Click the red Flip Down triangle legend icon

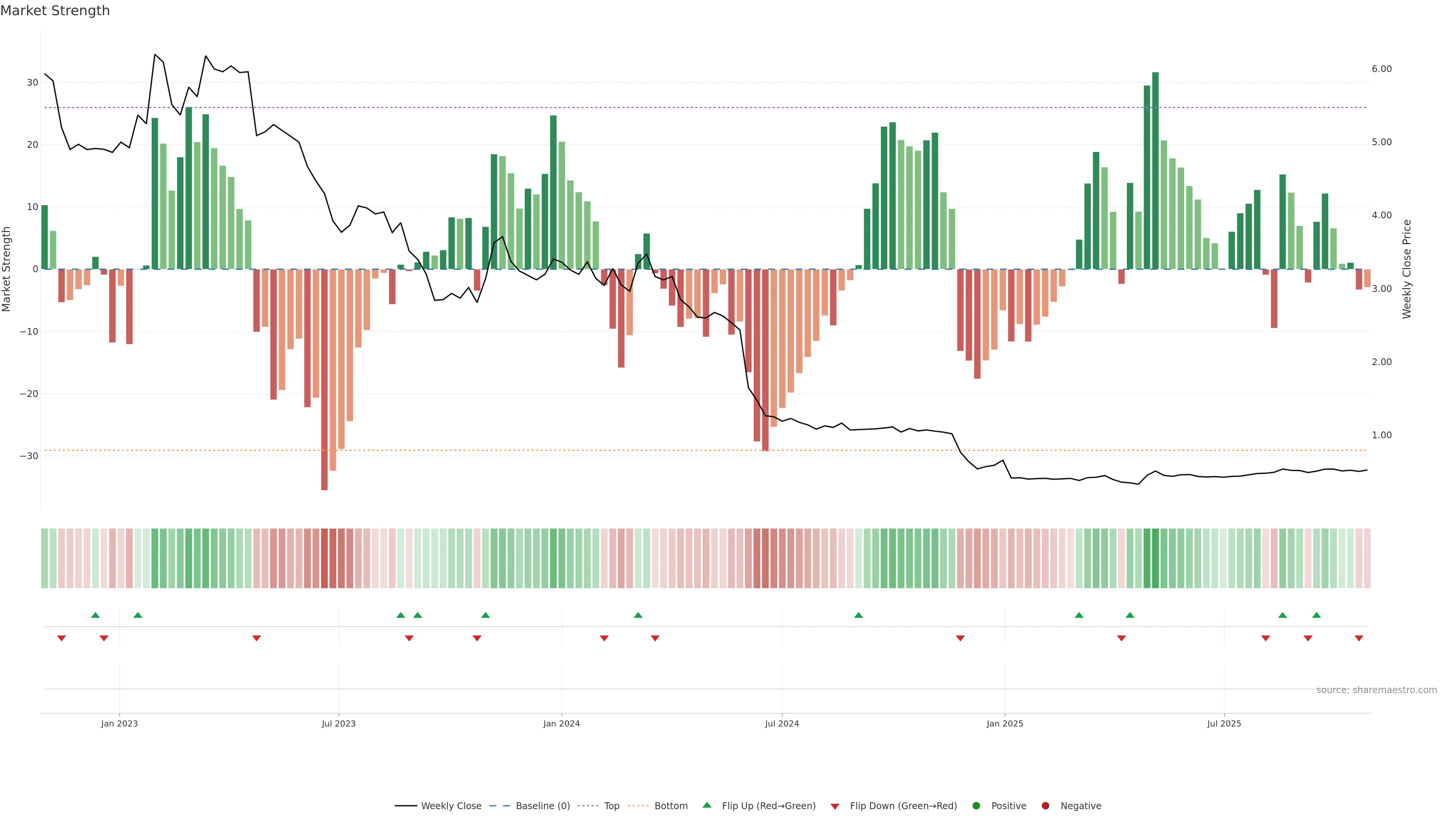[835, 806]
